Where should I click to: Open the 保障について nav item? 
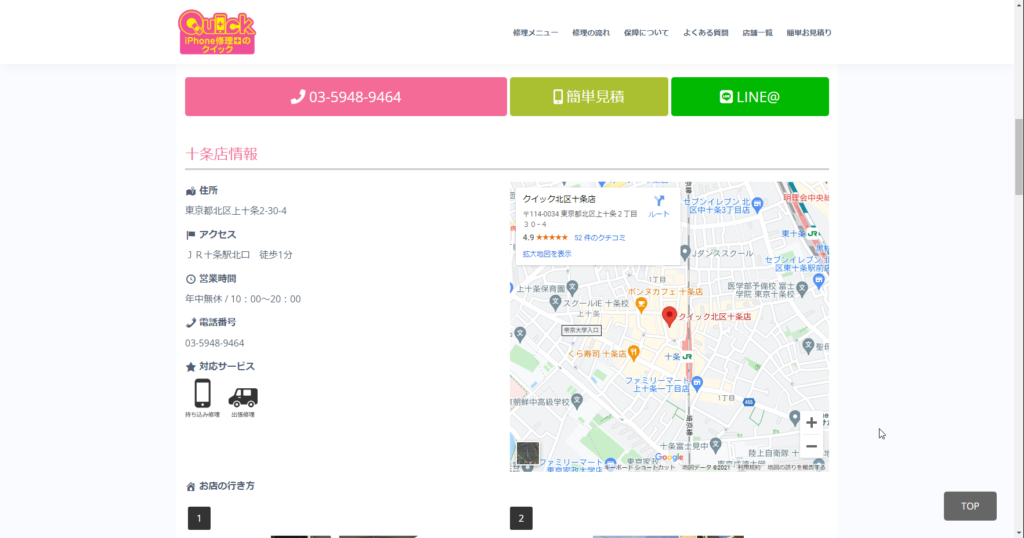[x=646, y=33]
